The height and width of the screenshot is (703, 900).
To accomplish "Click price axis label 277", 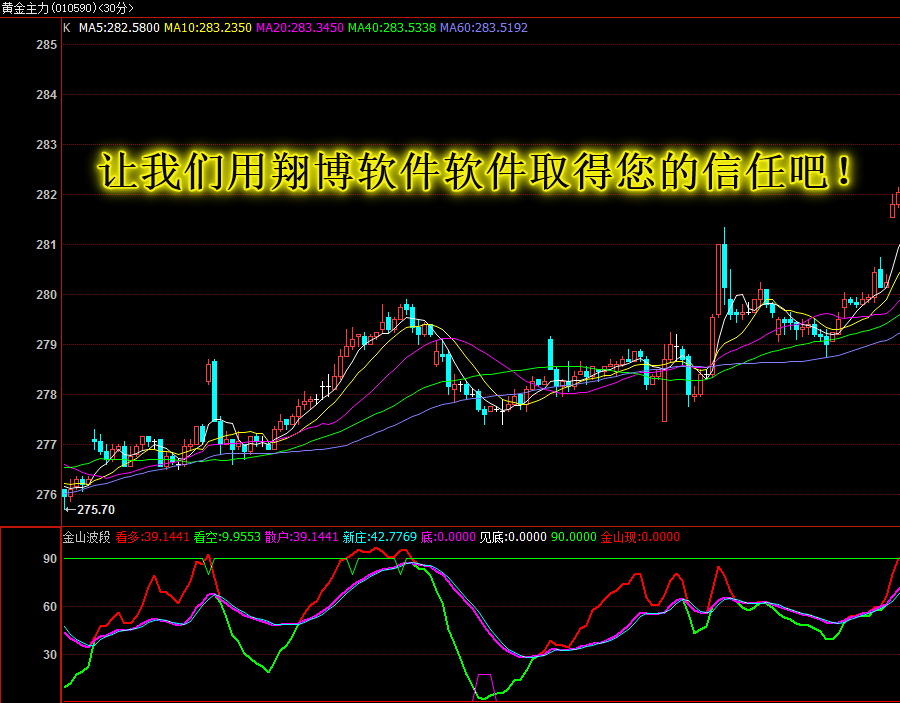I will (46, 445).
